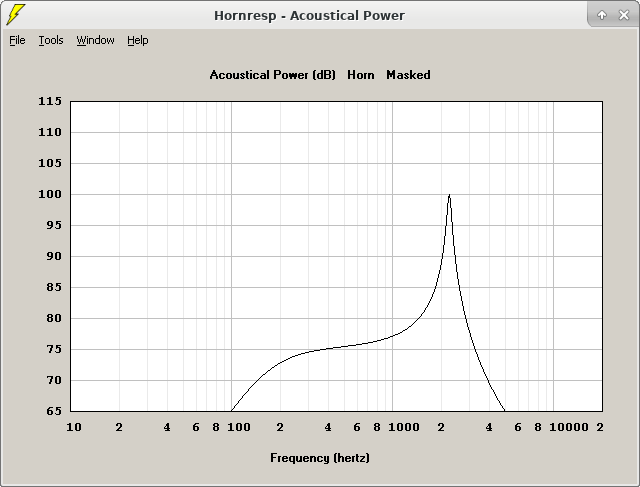
Task: Click the 85 dB y-axis label
Action: [x=54, y=287]
